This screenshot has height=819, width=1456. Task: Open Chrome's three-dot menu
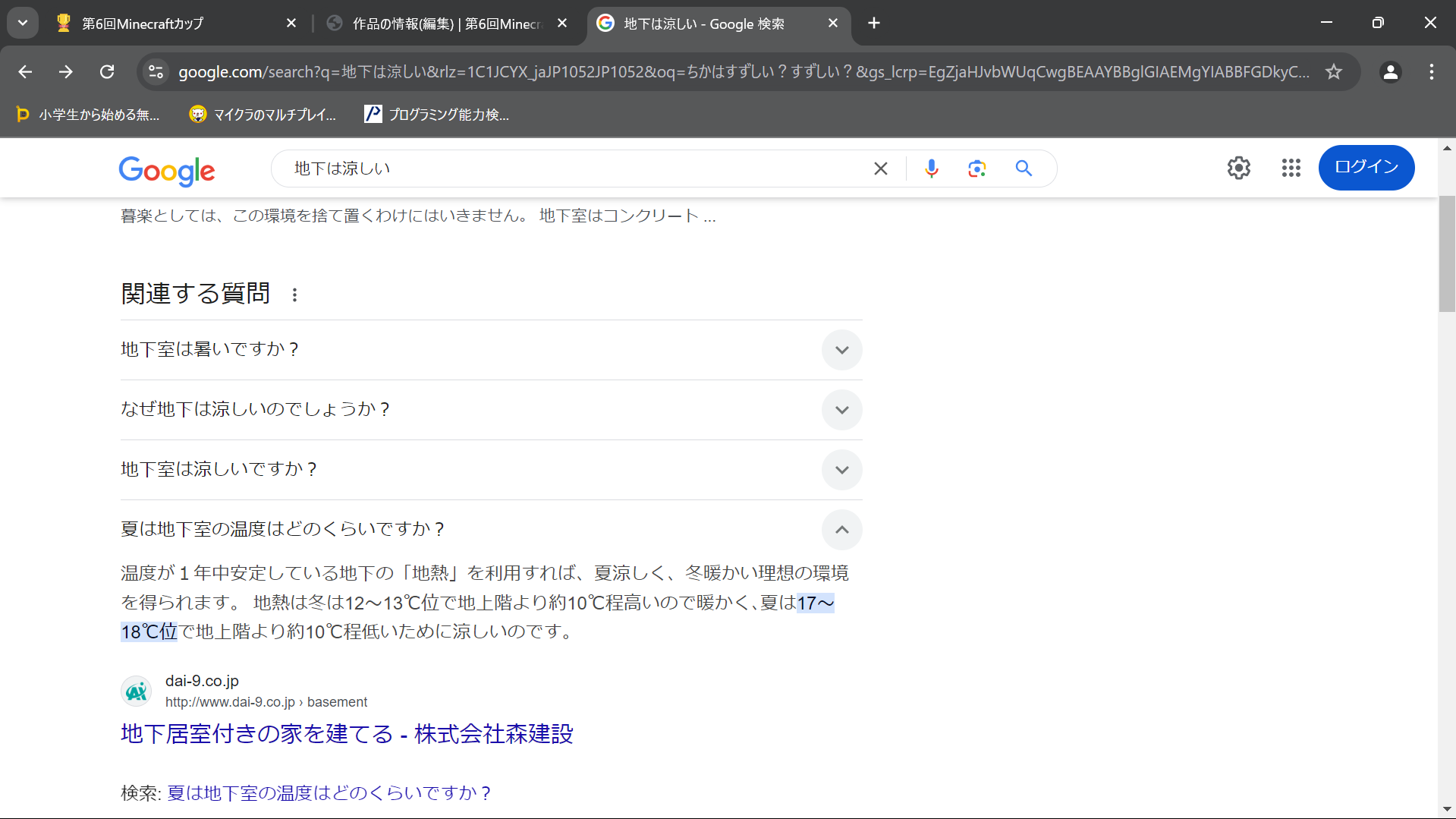[1431, 72]
